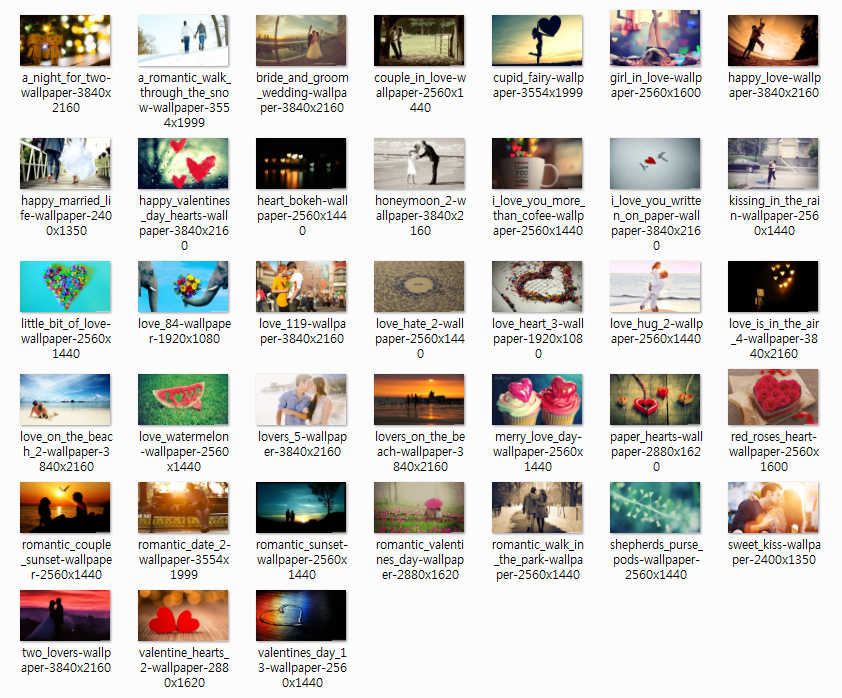842x698 pixels.
Task: Choose the valentines_day_13 thumbnail
Action: [301, 615]
